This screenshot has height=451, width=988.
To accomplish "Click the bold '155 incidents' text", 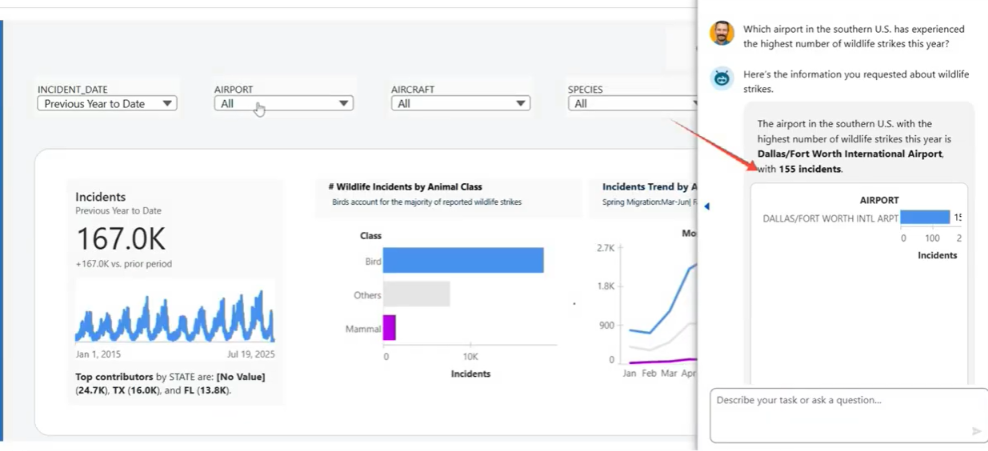I will [x=810, y=169].
